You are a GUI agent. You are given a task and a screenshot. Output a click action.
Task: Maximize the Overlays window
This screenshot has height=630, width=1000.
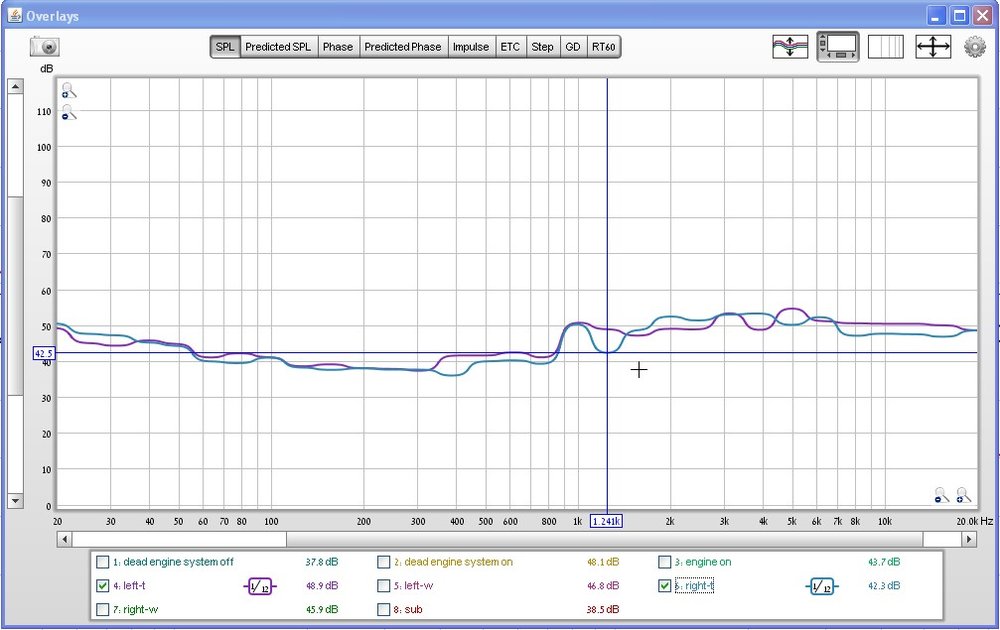(959, 16)
